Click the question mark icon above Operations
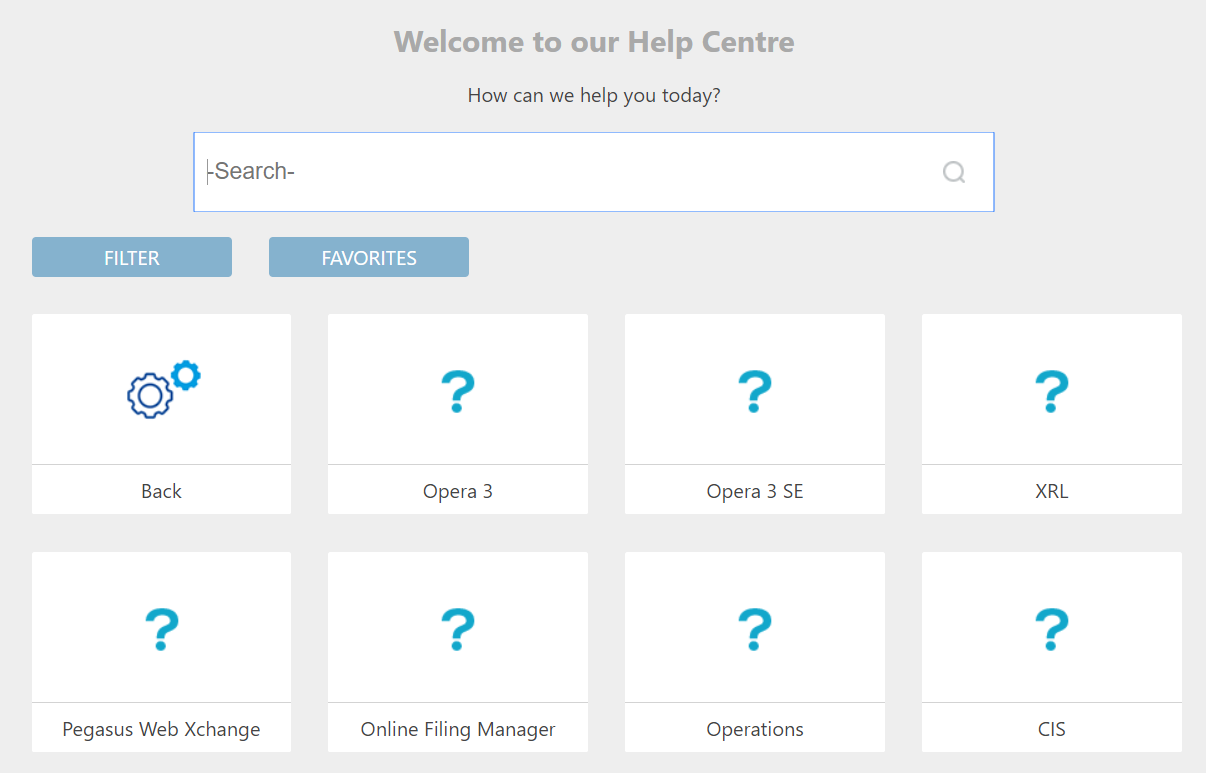Image resolution: width=1206 pixels, height=773 pixels. pyautogui.click(x=754, y=630)
